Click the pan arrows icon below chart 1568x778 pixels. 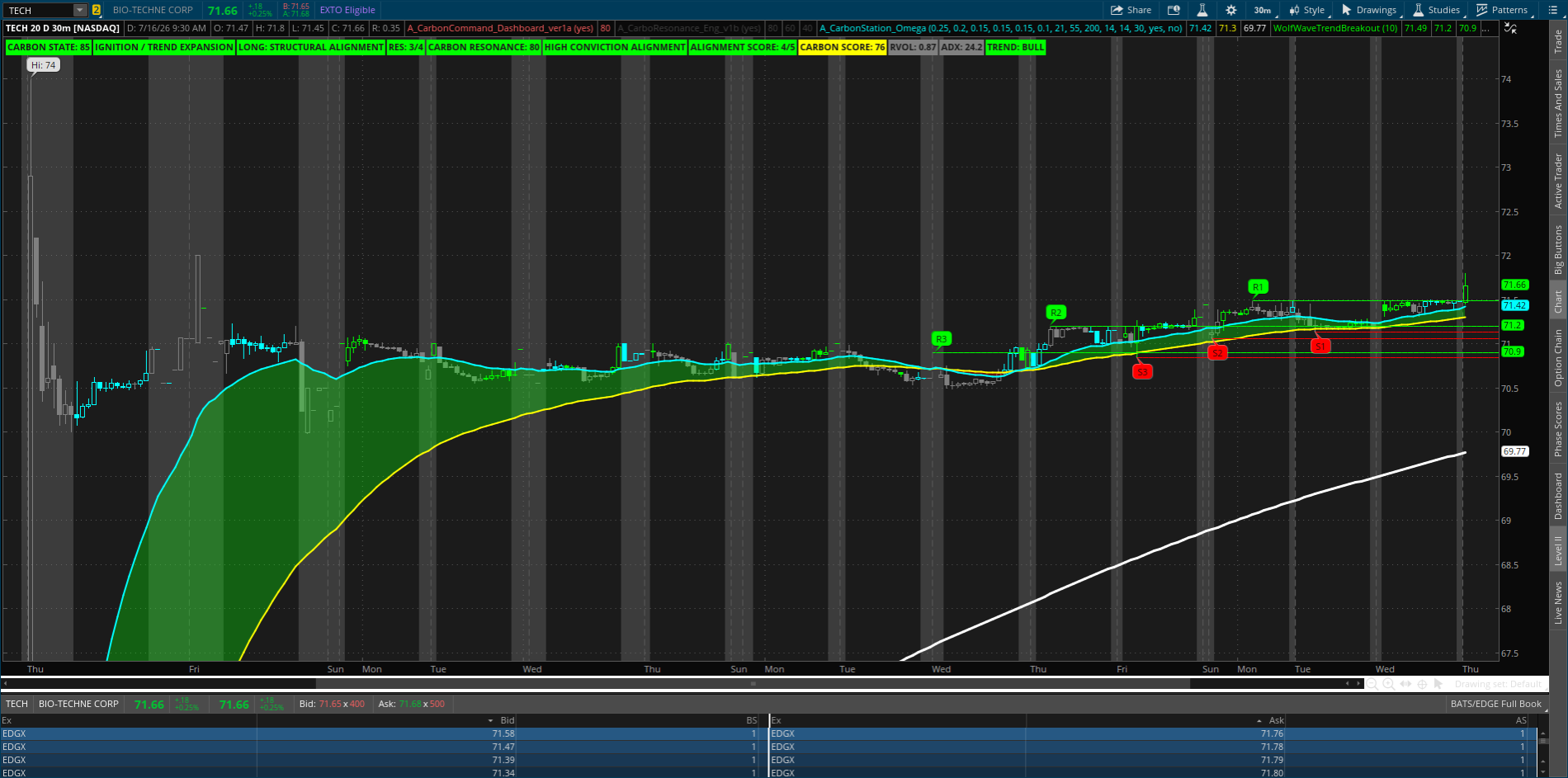(x=1405, y=684)
